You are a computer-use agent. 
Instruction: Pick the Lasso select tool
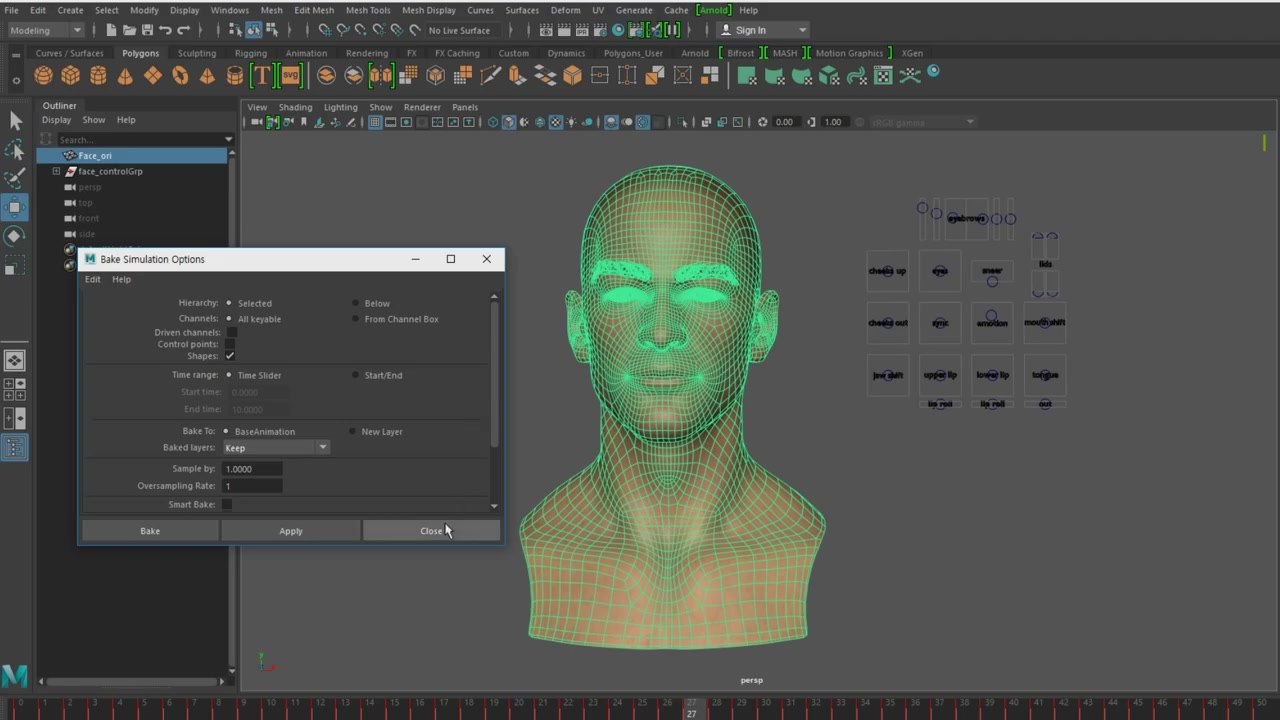coord(15,150)
